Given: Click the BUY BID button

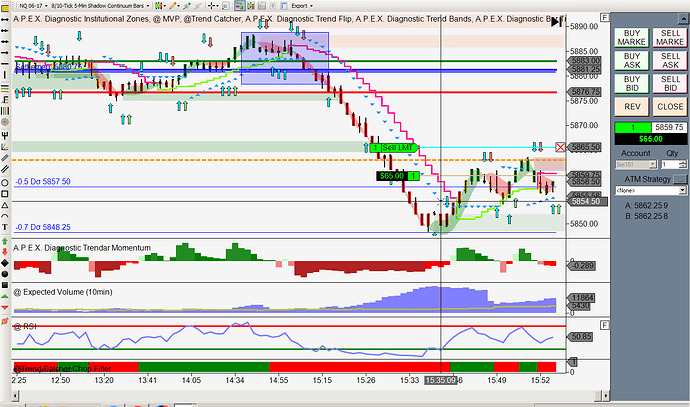Looking at the screenshot, I should tap(631, 84).
